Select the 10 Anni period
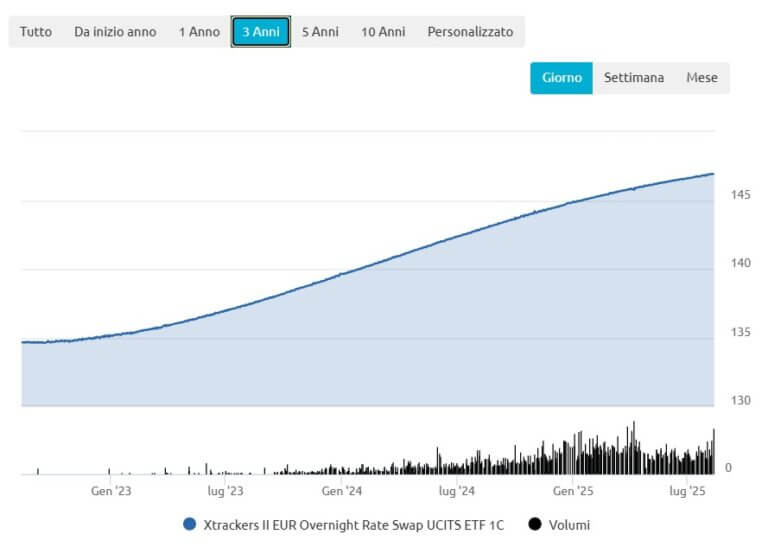This screenshot has width=768, height=547. (x=383, y=32)
